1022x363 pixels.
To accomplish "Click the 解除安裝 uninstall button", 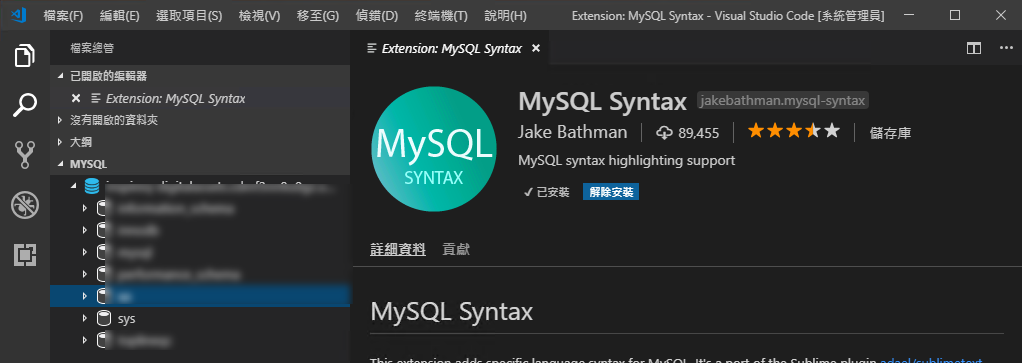I will (x=611, y=192).
